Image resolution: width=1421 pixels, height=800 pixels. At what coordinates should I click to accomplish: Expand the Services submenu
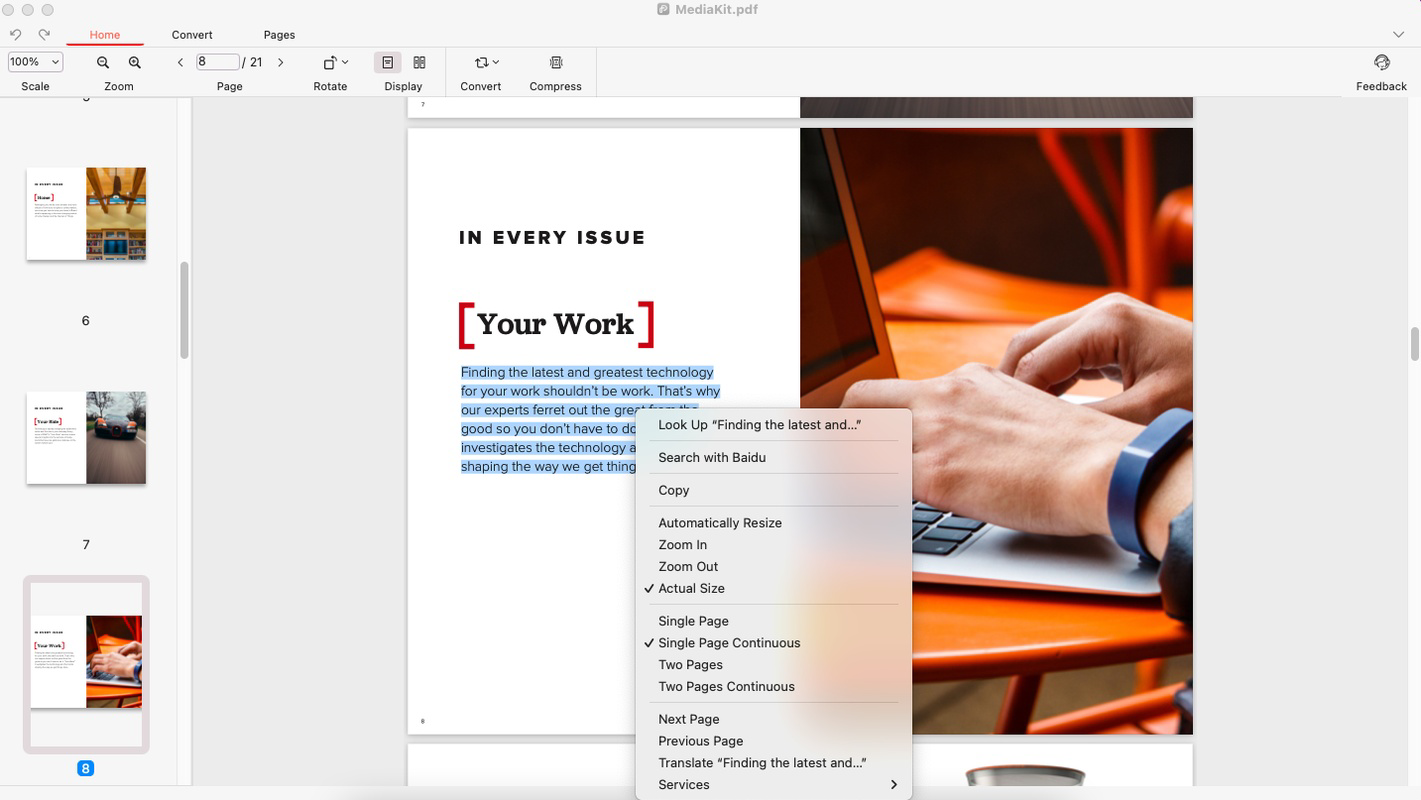coord(683,784)
